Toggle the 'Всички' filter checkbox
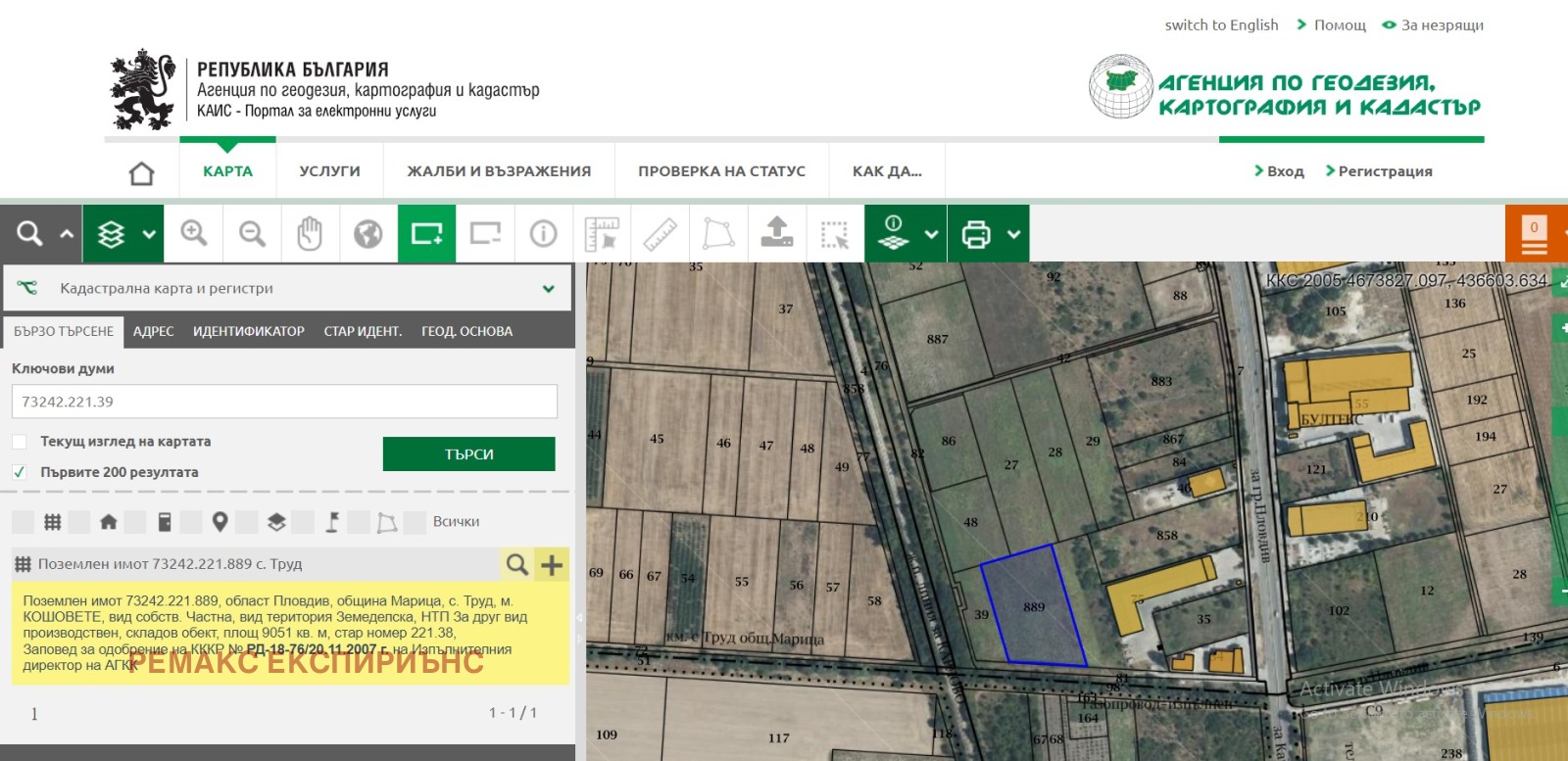The height and width of the screenshot is (761, 1568). (416, 522)
